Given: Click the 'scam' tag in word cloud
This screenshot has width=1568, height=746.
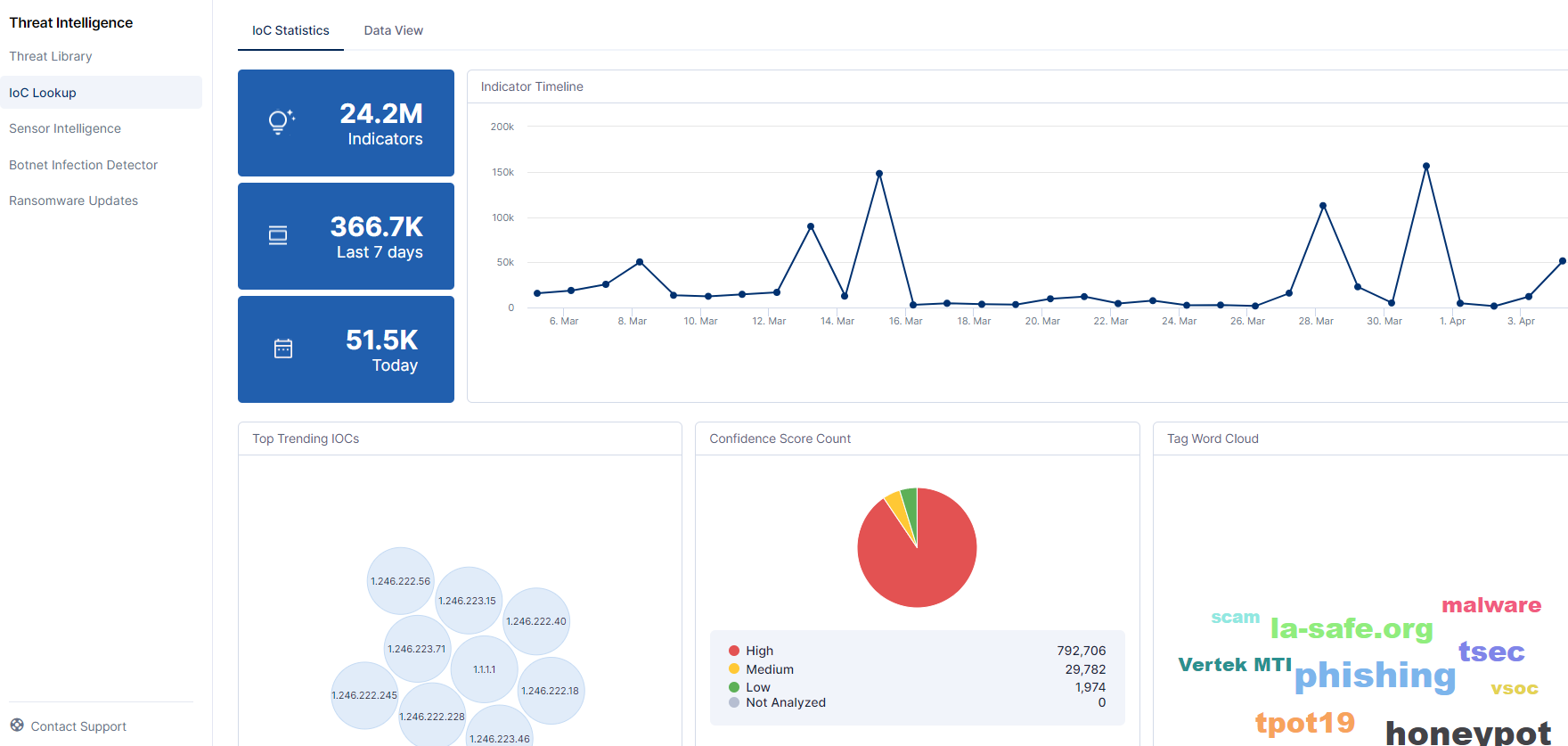Looking at the screenshot, I should [x=1236, y=617].
